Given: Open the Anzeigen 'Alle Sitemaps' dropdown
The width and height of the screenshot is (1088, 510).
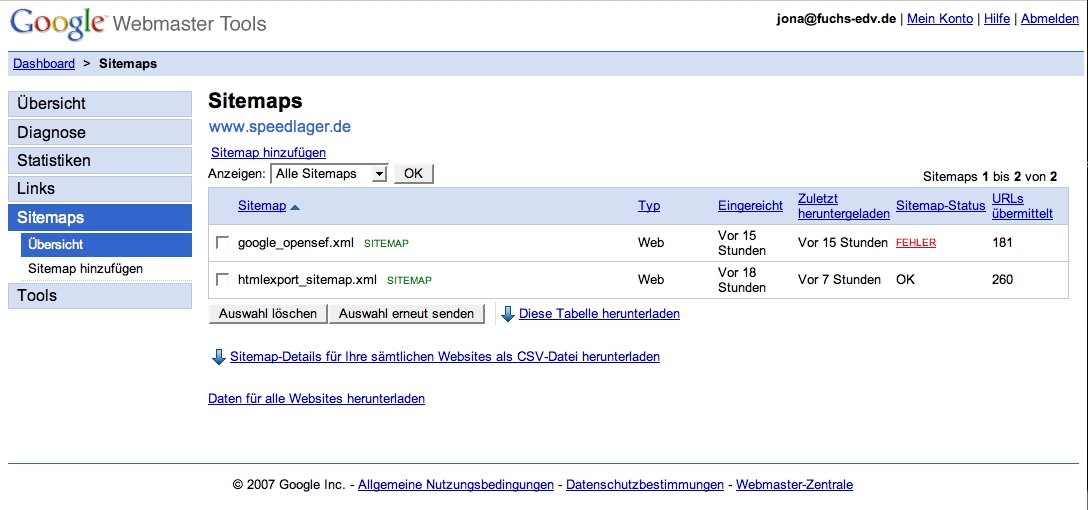Looking at the screenshot, I should [x=329, y=174].
